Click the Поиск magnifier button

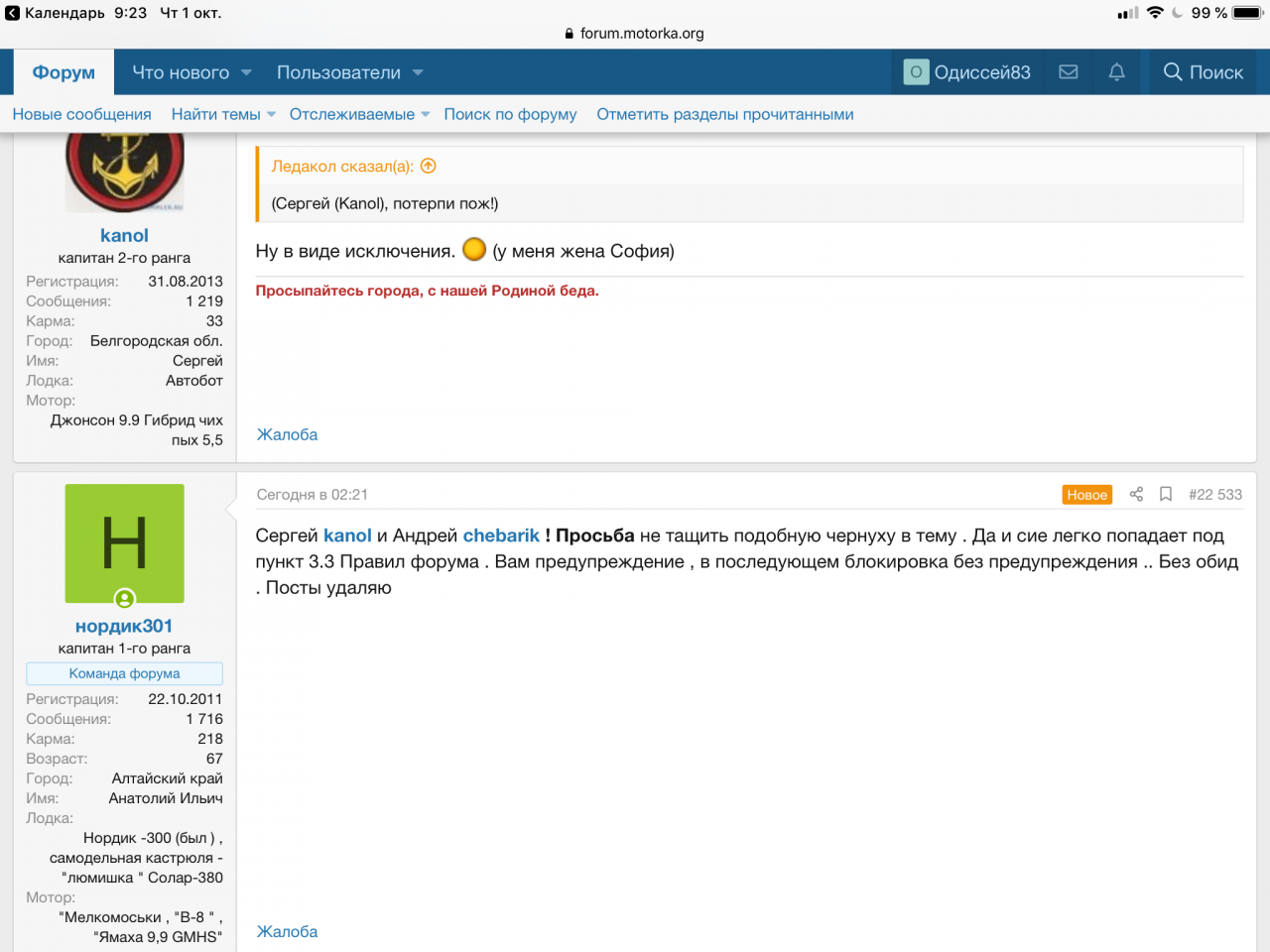tap(1203, 72)
